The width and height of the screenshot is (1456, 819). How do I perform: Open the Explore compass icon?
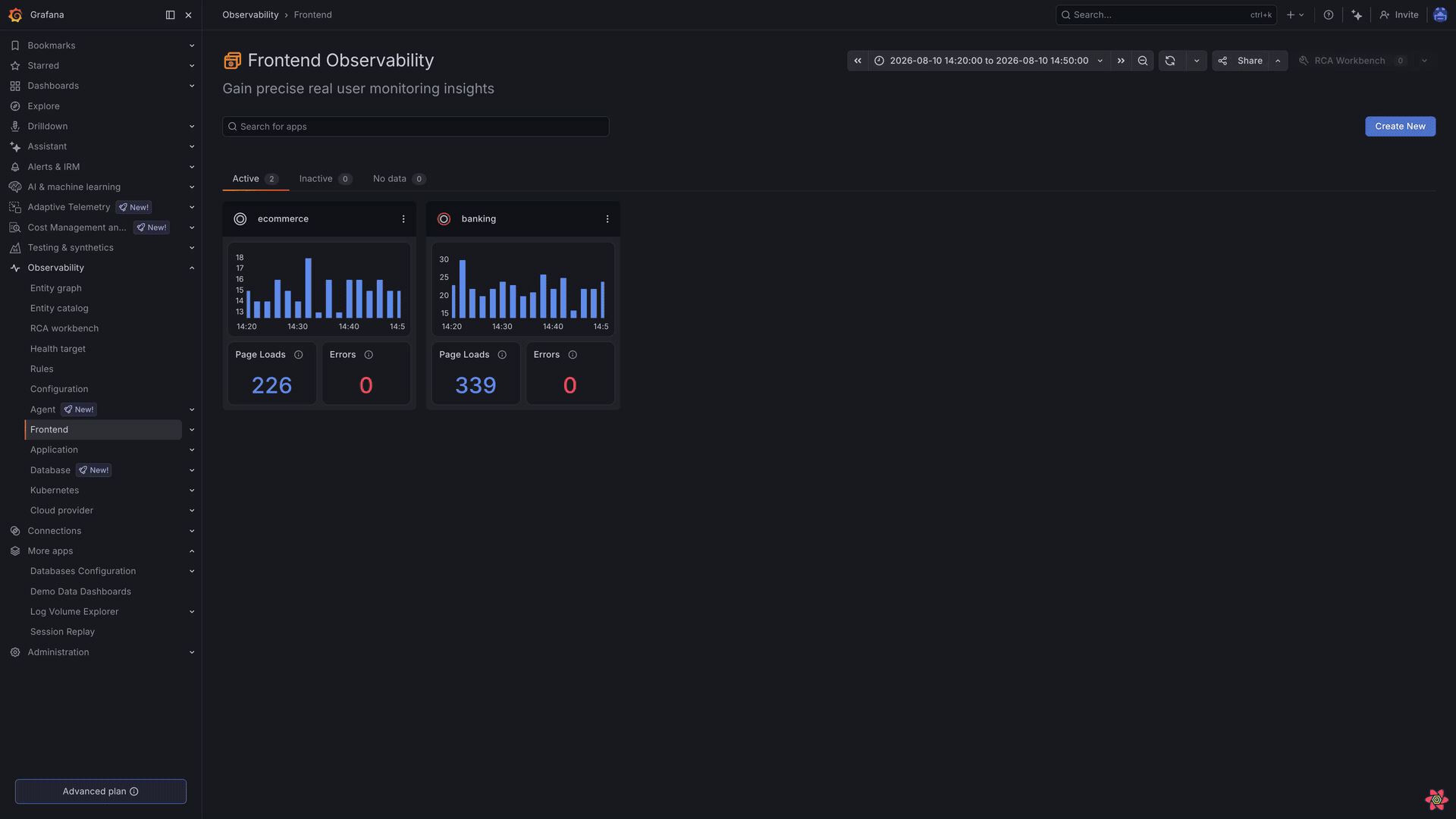pos(15,106)
